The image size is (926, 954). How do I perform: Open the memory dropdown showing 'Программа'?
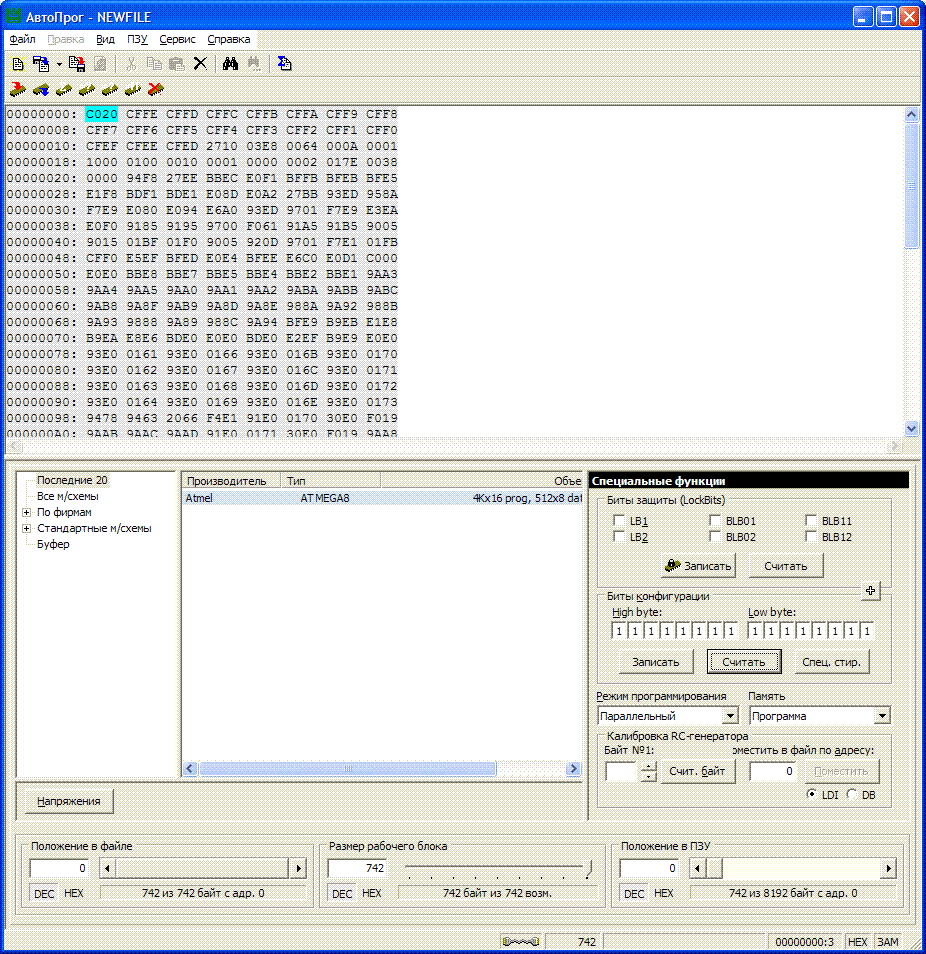click(x=881, y=716)
